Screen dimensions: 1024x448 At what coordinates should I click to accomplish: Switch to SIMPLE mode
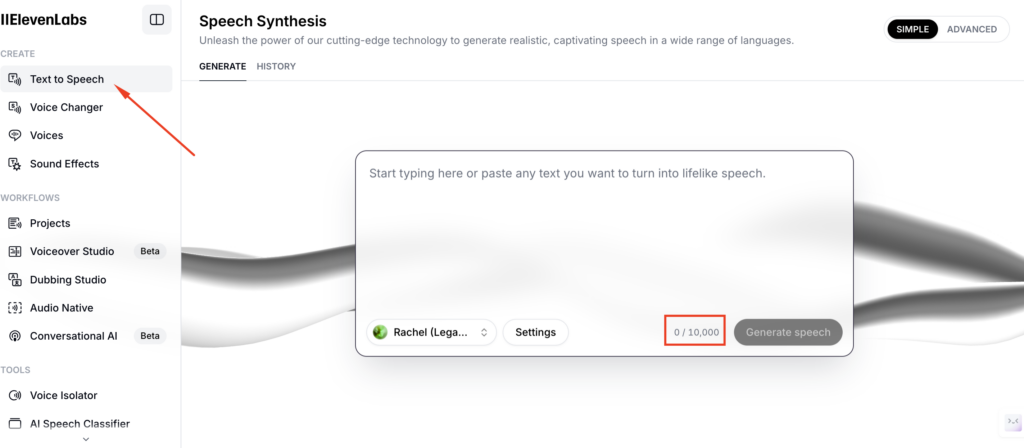[912, 29]
